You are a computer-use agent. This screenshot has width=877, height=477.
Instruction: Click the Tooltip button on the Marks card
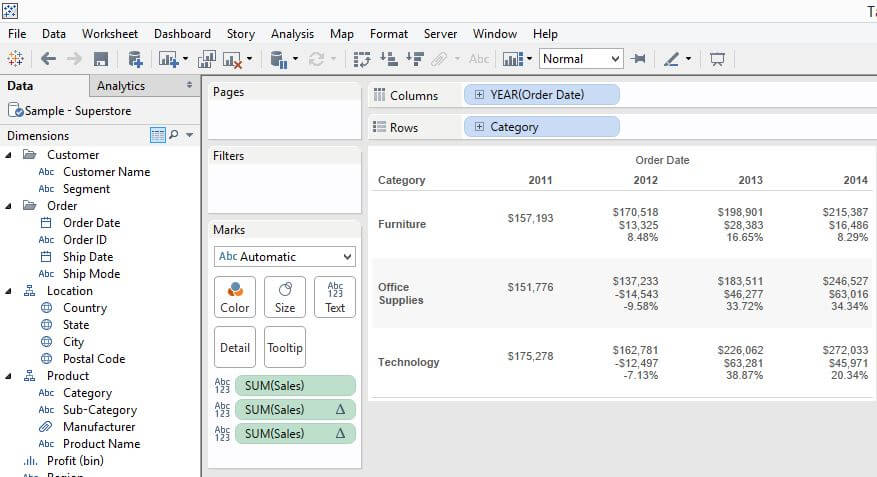285,347
